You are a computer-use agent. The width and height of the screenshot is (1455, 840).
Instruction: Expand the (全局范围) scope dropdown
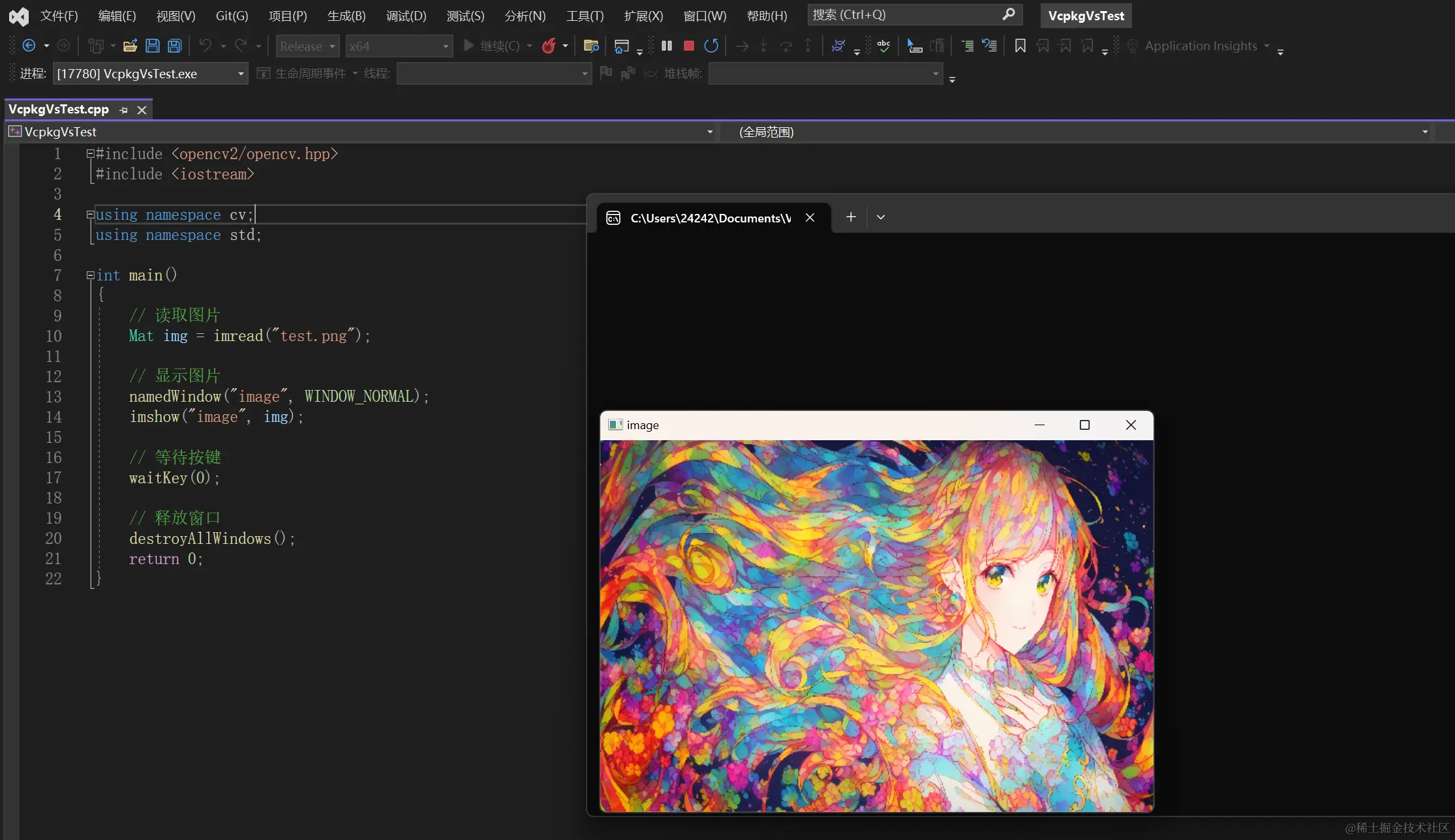click(x=1424, y=132)
